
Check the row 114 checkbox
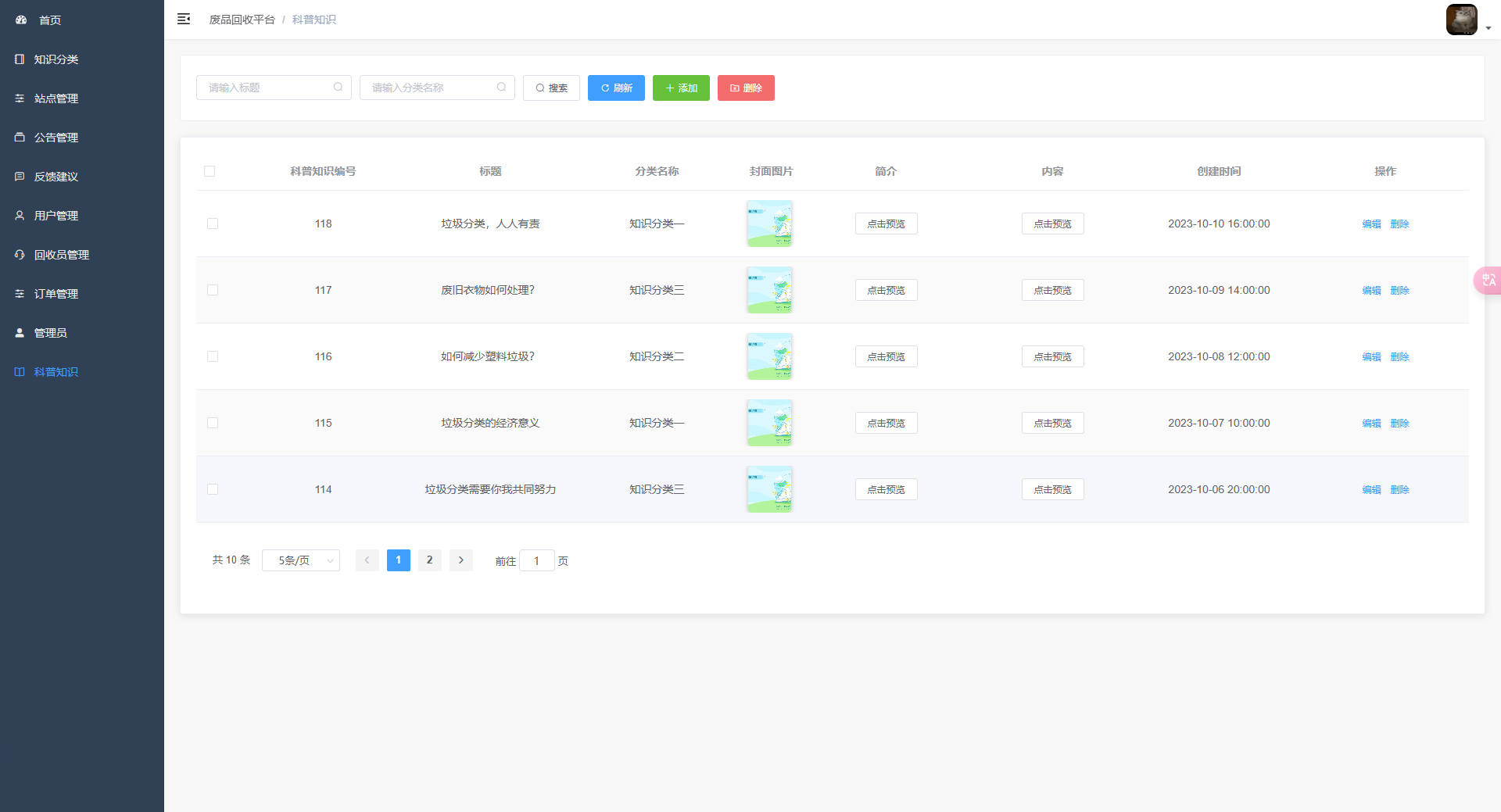click(x=213, y=489)
